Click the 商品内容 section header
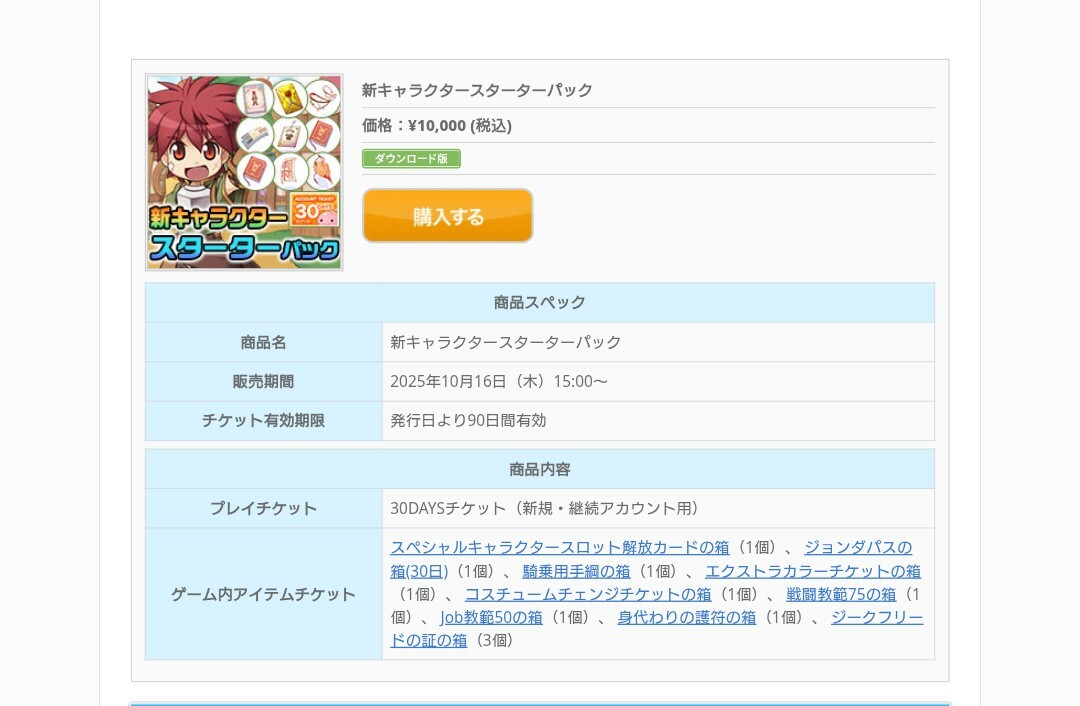 (540, 469)
